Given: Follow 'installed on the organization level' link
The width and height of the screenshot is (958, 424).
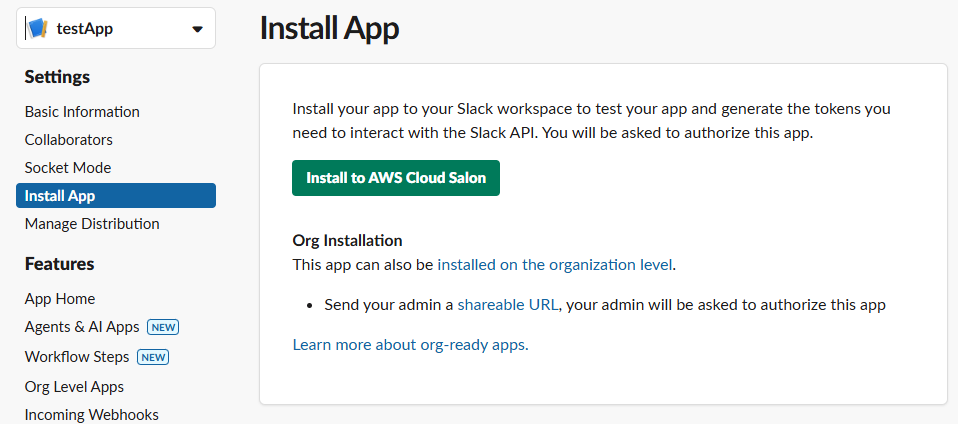Looking at the screenshot, I should click(x=555, y=265).
